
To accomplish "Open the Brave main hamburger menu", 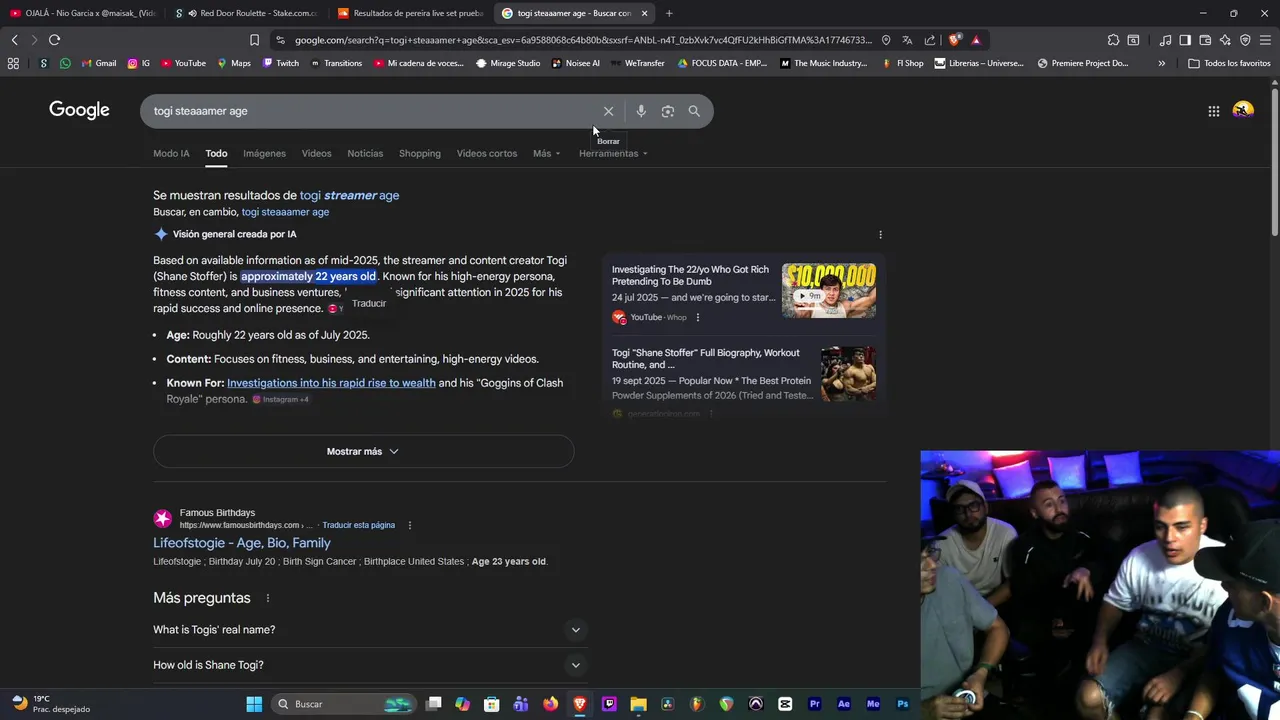I will pos(1265,40).
